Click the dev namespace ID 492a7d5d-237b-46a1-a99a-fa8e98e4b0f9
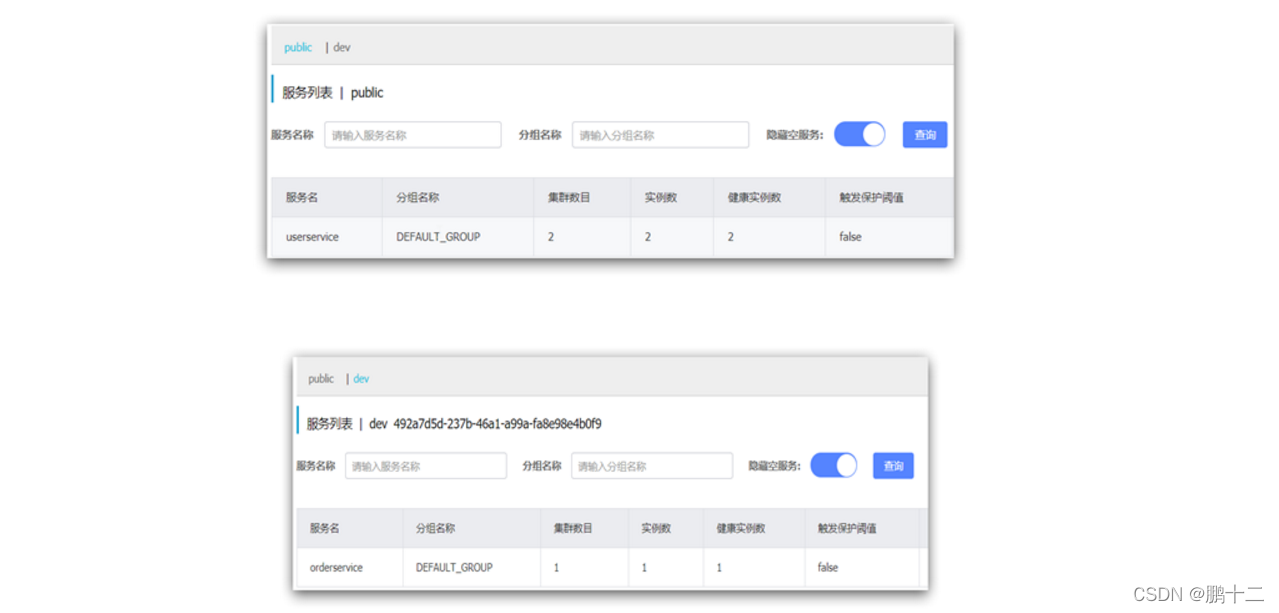Image resolution: width=1279 pixels, height=613 pixels. [x=498, y=424]
